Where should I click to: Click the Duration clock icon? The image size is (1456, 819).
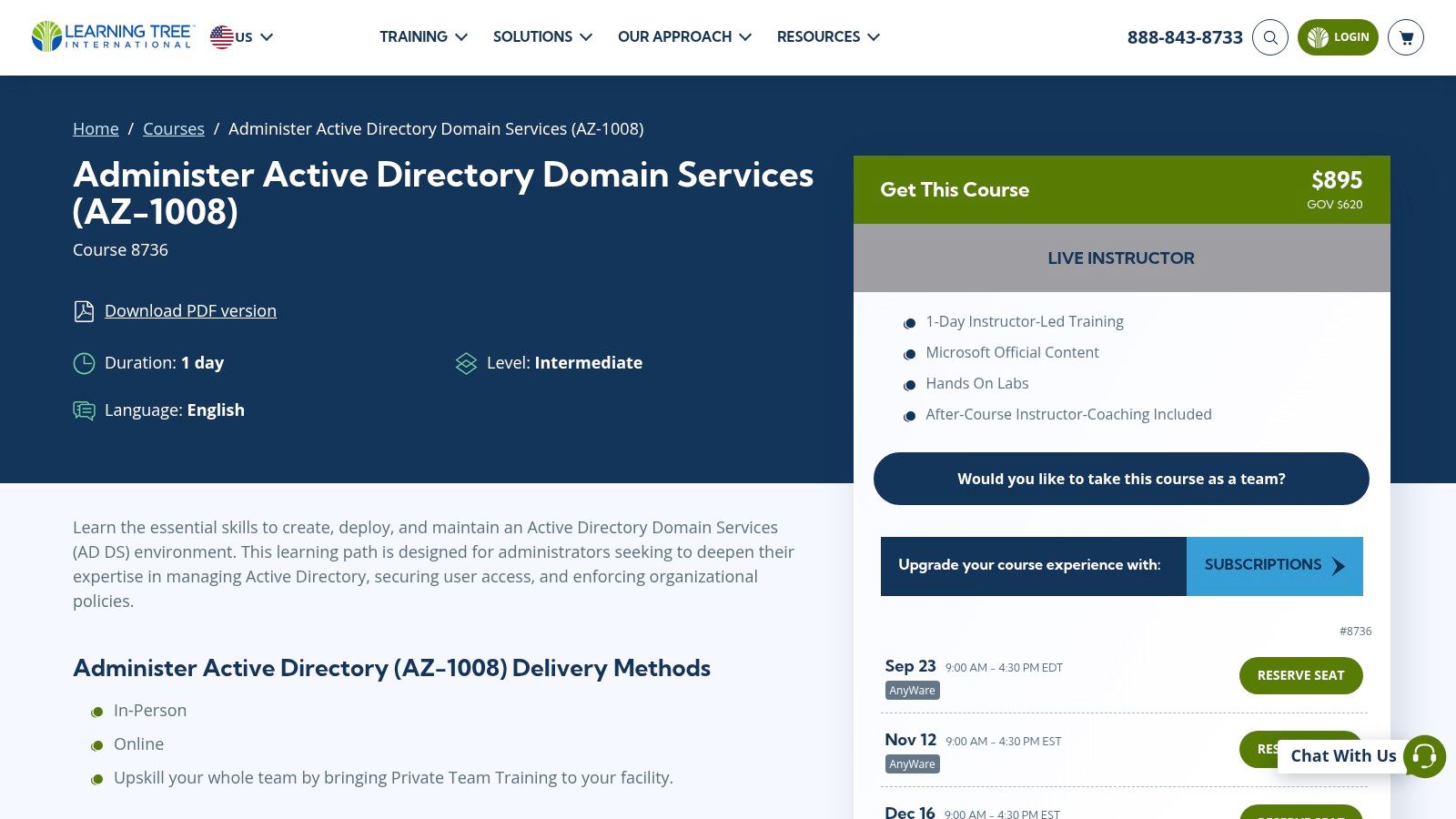pyautogui.click(x=84, y=364)
